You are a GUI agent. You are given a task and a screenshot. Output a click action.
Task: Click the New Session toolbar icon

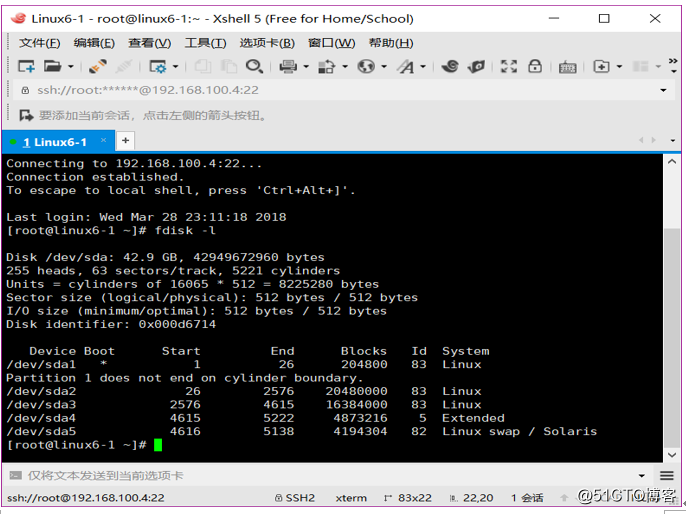pos(26,66)
